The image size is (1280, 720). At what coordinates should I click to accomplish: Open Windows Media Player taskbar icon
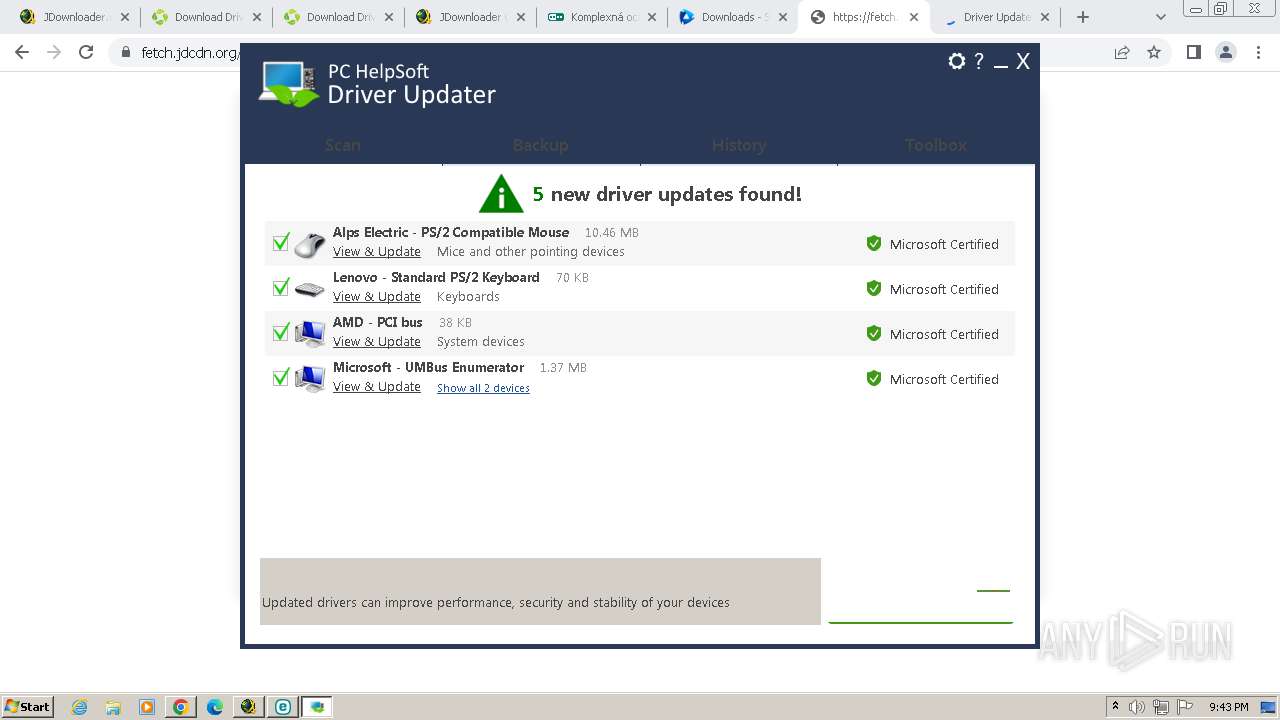pyautogui.click(x=147, y=707)
